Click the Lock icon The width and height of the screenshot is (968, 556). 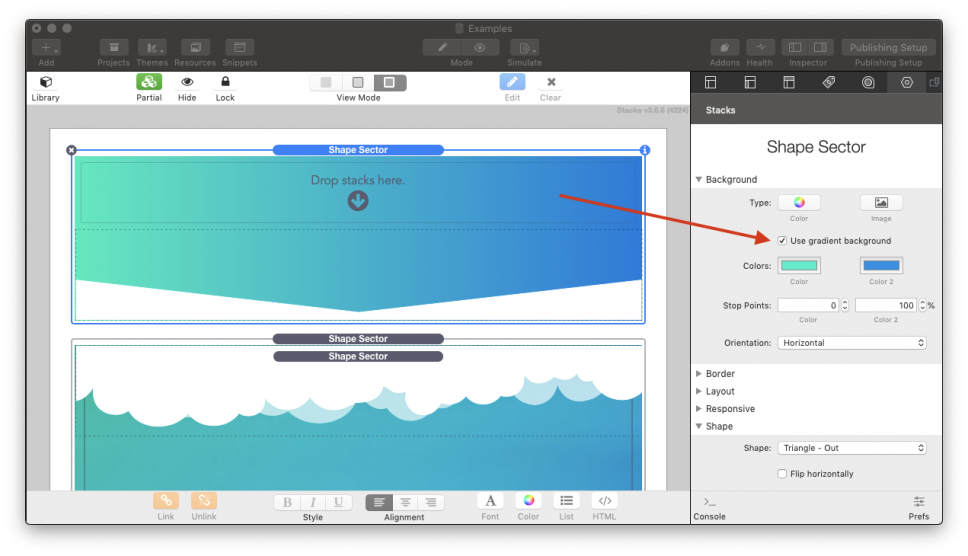click(x=225, y=81)
